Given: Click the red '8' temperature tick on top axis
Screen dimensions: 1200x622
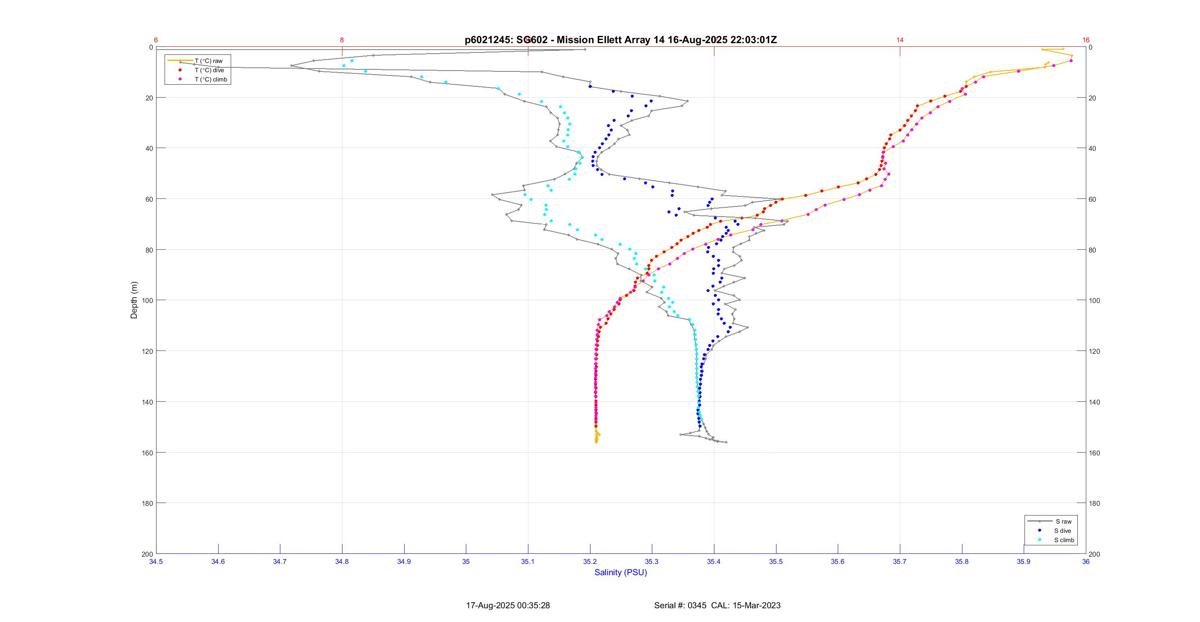Looking at the screenshot, I should 342,40.
